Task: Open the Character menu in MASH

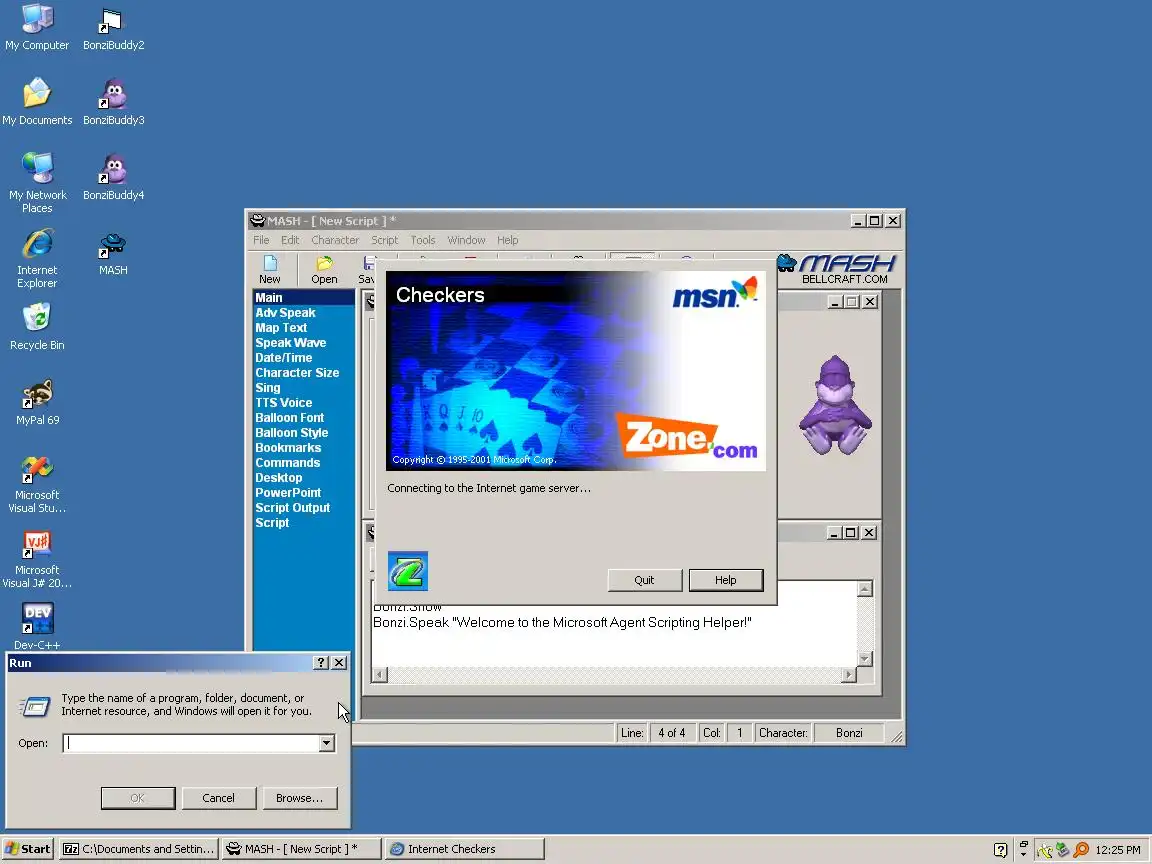Action: point(335,240)
